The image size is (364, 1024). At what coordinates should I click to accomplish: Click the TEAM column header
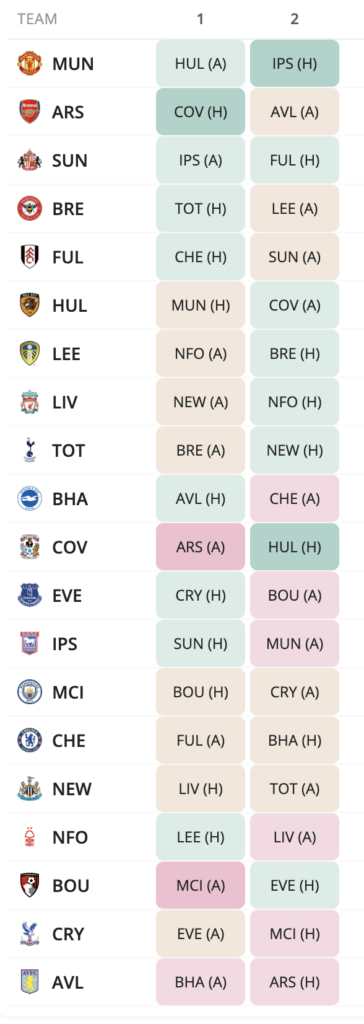click(x=37, y=19)
